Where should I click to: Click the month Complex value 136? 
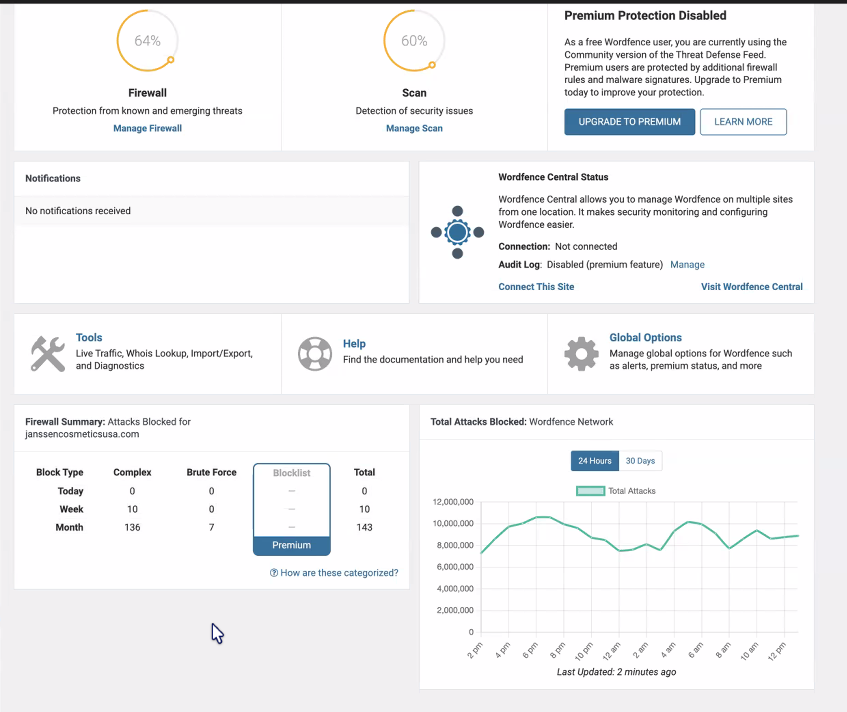(132, 527)
